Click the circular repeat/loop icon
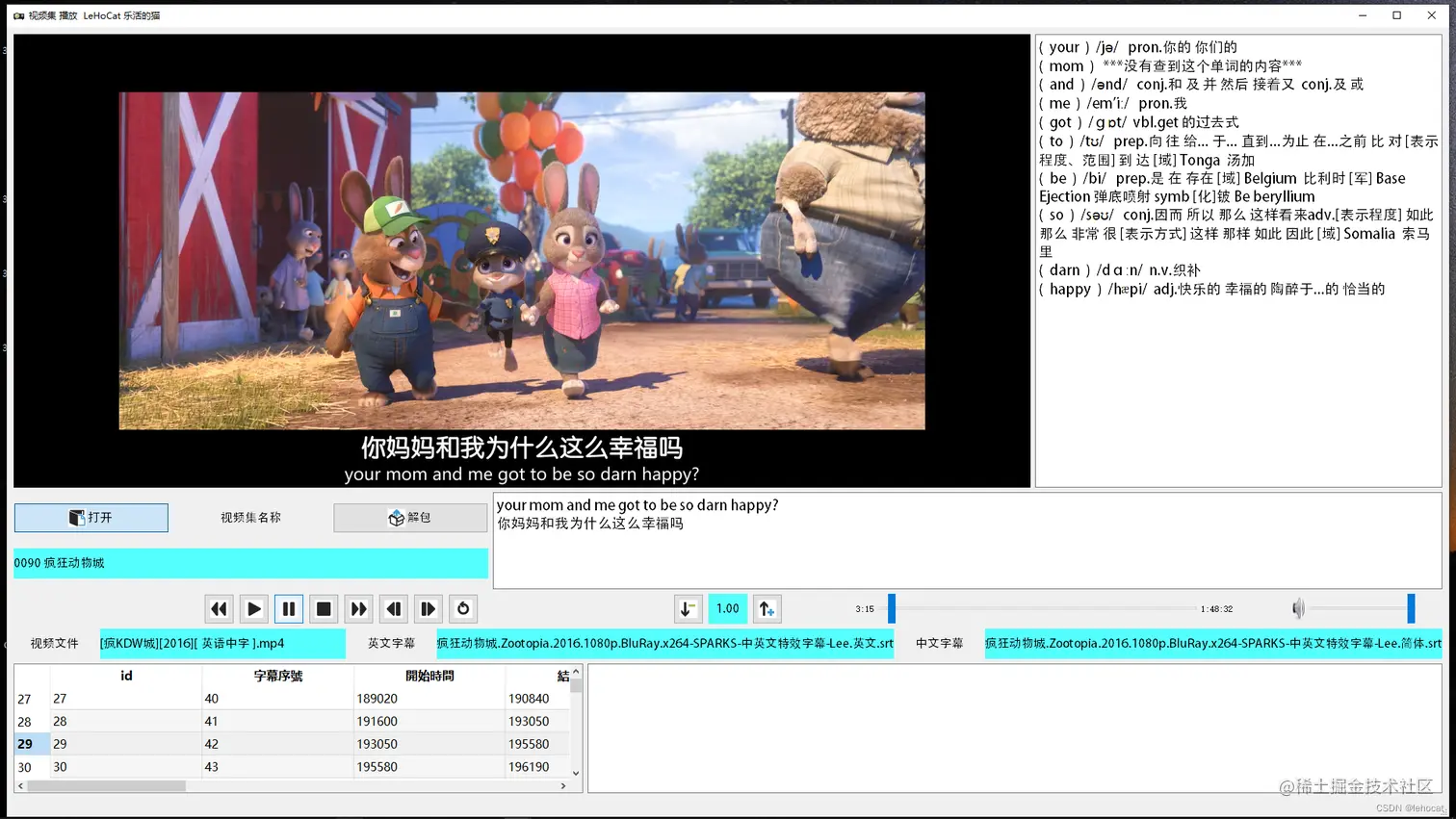 (463, 608)
